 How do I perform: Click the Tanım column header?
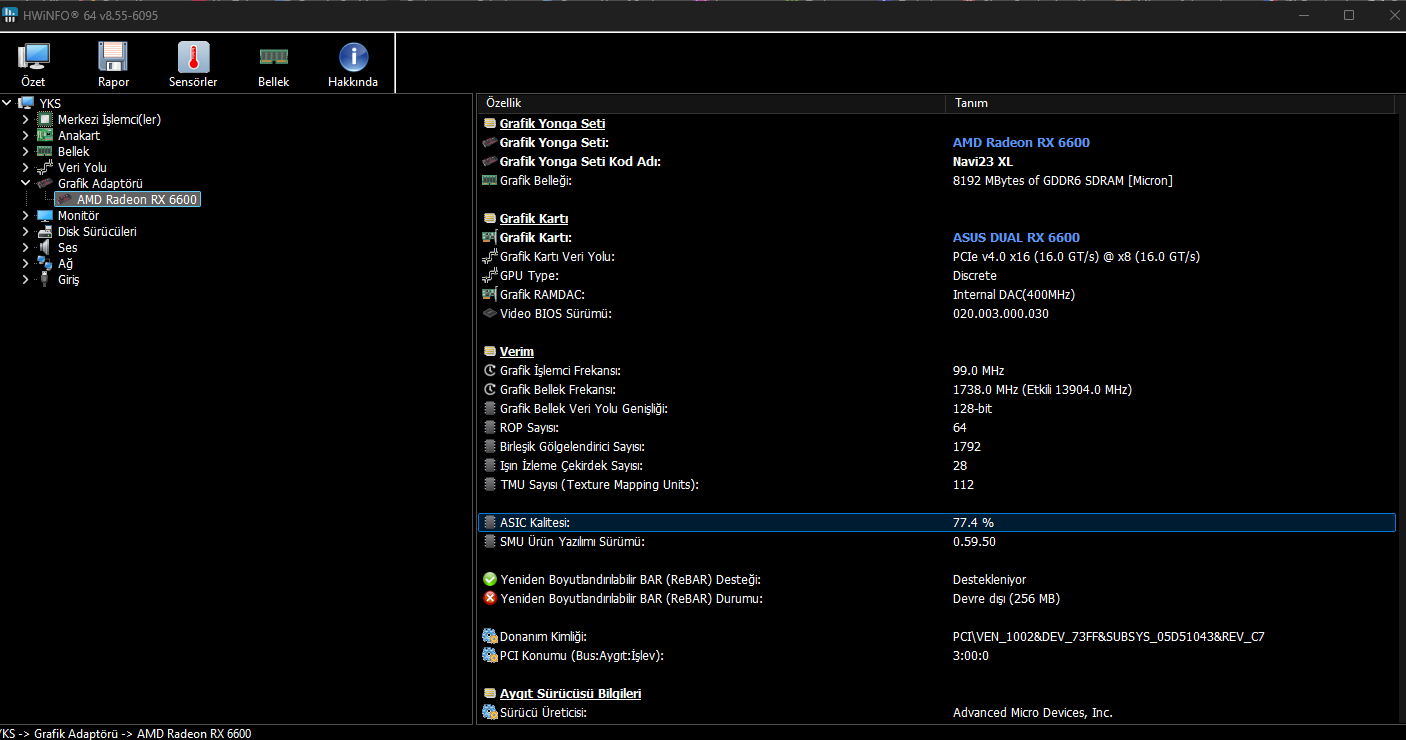tap(1170, 103)
